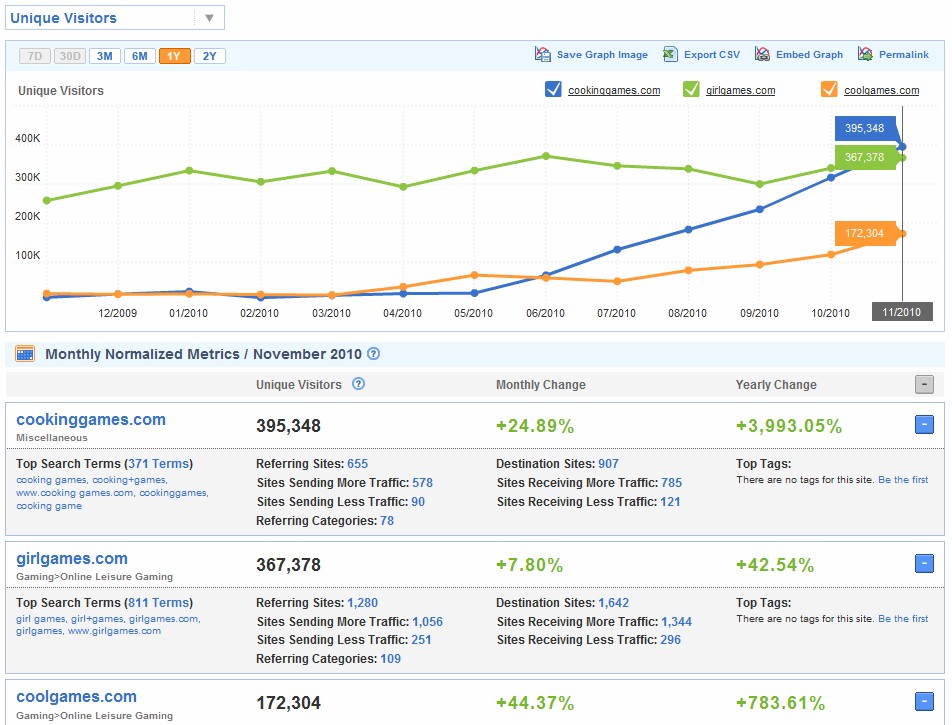Click Sites Sending More Traffic value 578
The height and width of the screenshot is (725, 952).
[x=423, y=483]
